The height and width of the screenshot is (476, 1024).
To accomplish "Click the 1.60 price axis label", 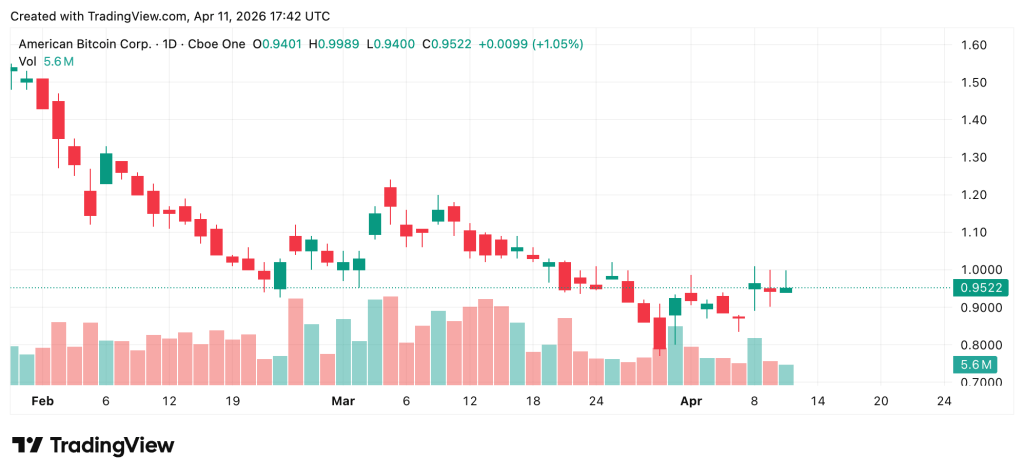I will [974, 45].
